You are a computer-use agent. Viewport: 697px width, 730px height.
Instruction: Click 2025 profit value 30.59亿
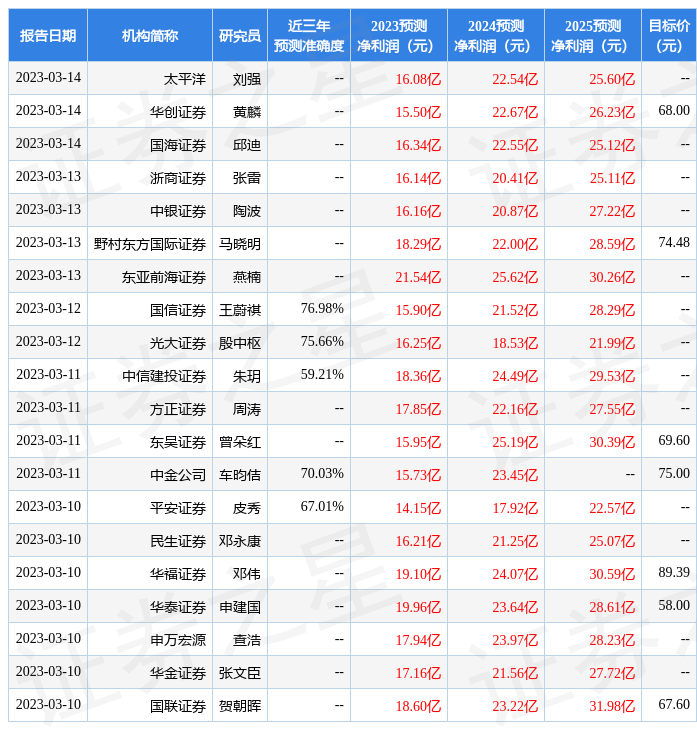(x=612, y=575)
